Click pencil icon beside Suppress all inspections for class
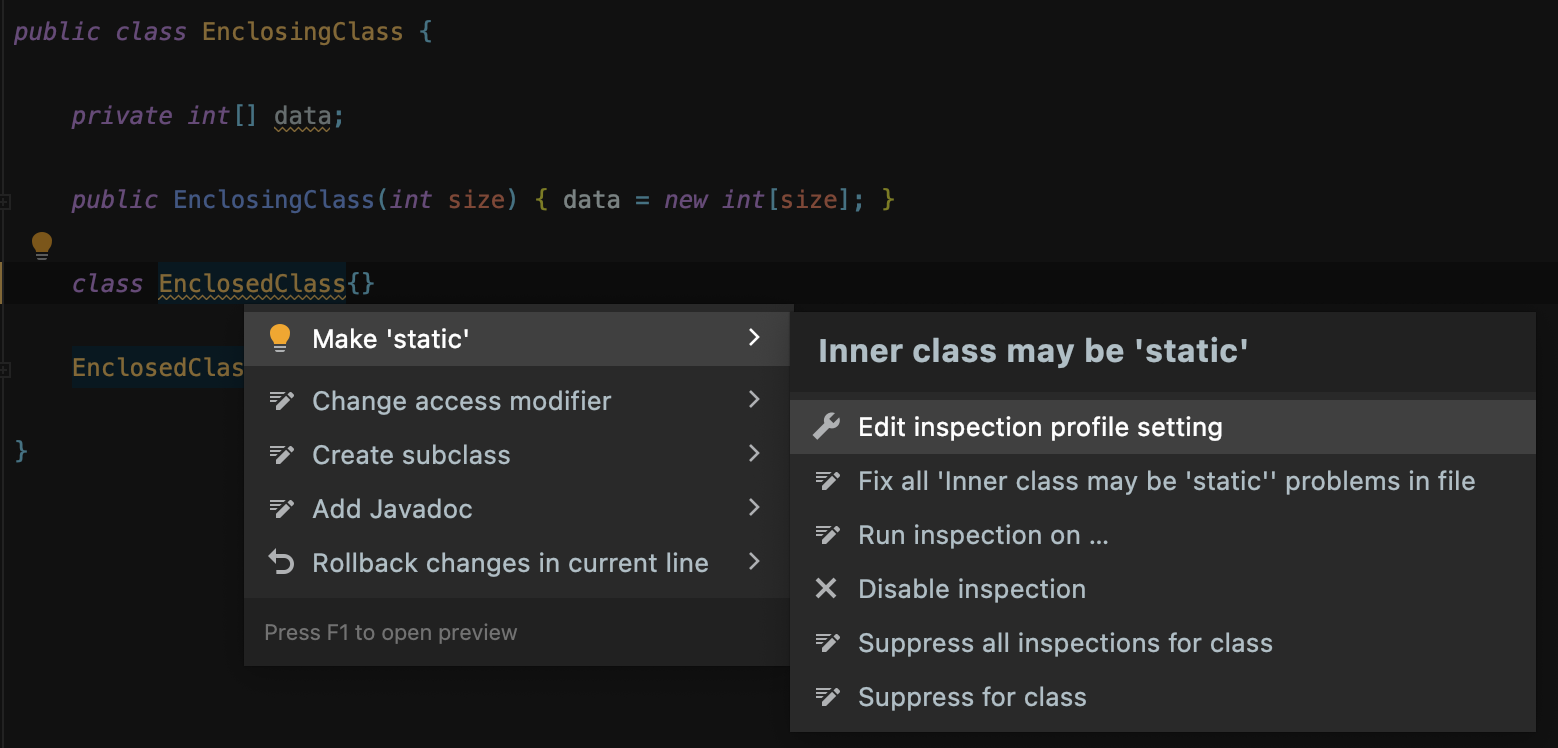The width and height of the screenshot is (1558, 748). tap(827, 643)
